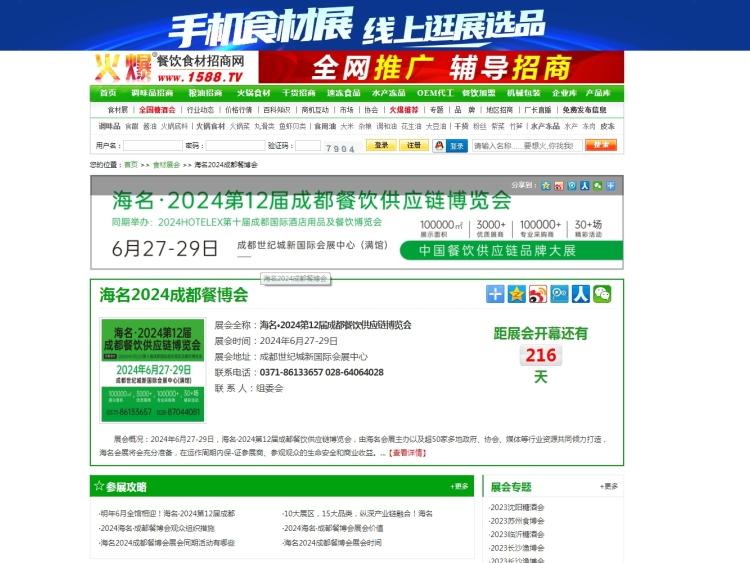Open 火锅食材 in the green navigation bar
The height and width of the screenshot is (563, 750).
pyautogui.click(x=254, y=93)
